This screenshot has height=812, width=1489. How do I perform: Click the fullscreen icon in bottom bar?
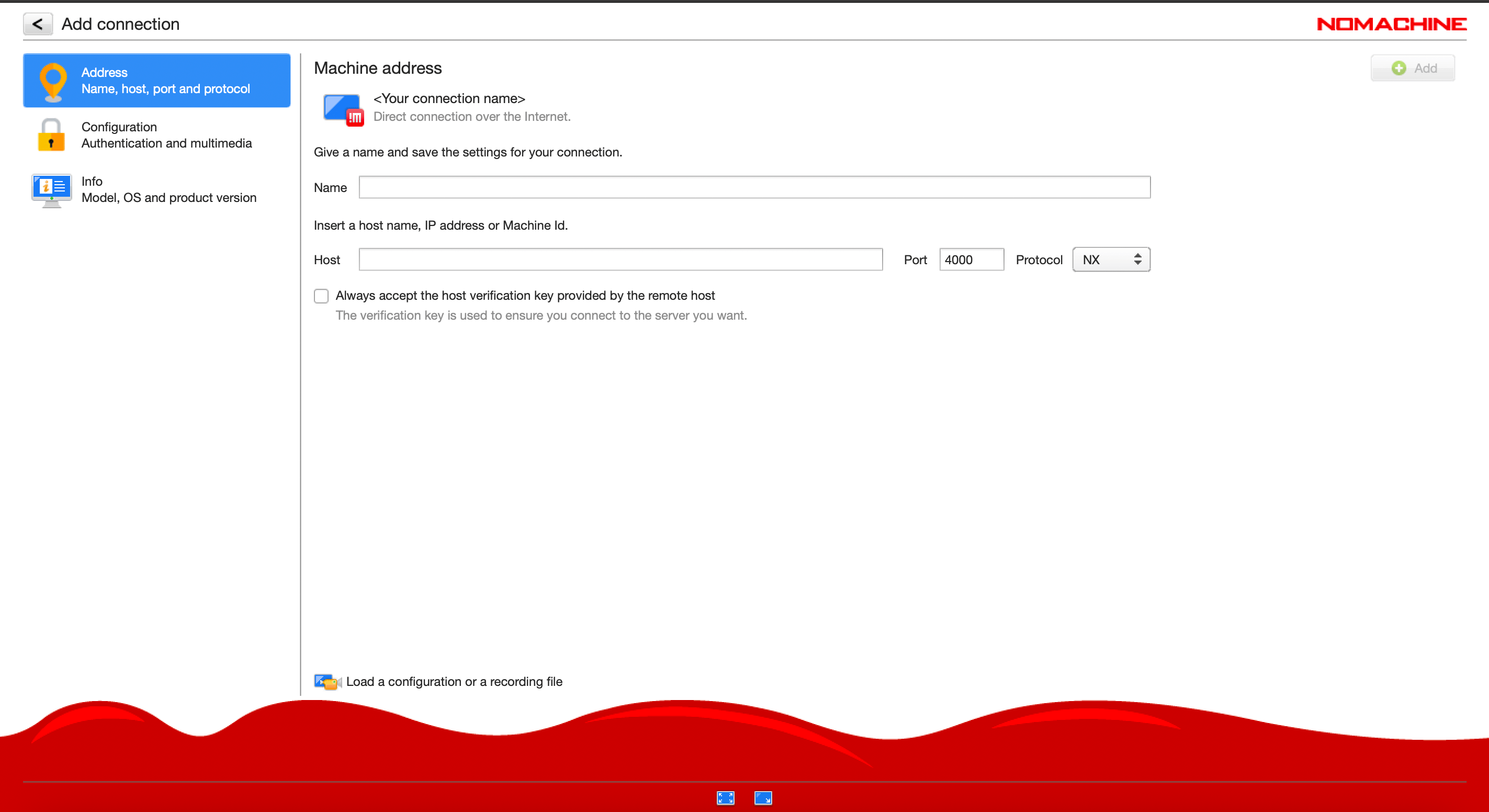(x=726, y=798)
